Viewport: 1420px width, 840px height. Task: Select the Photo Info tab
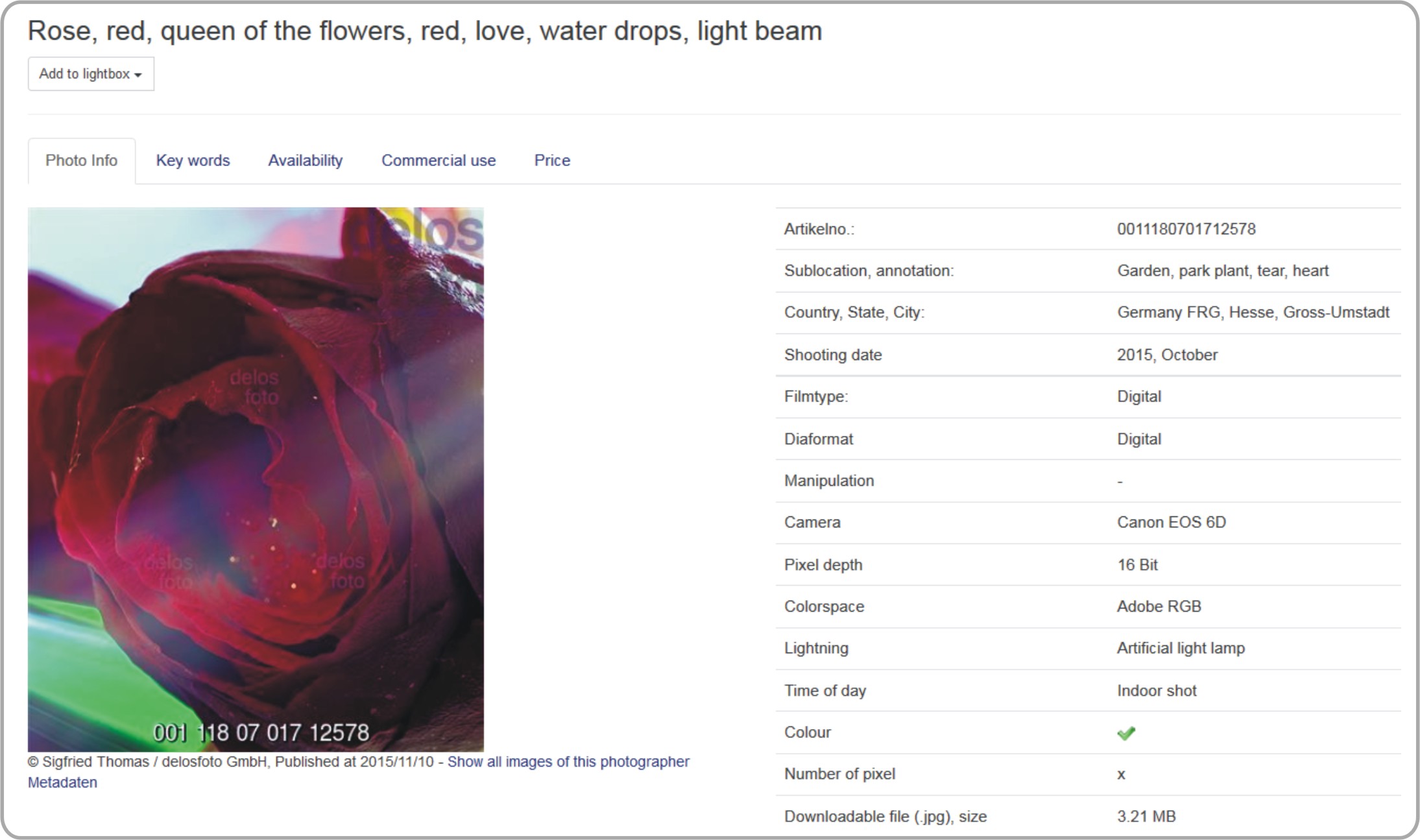pyautogui.click(x=82, y=161)
